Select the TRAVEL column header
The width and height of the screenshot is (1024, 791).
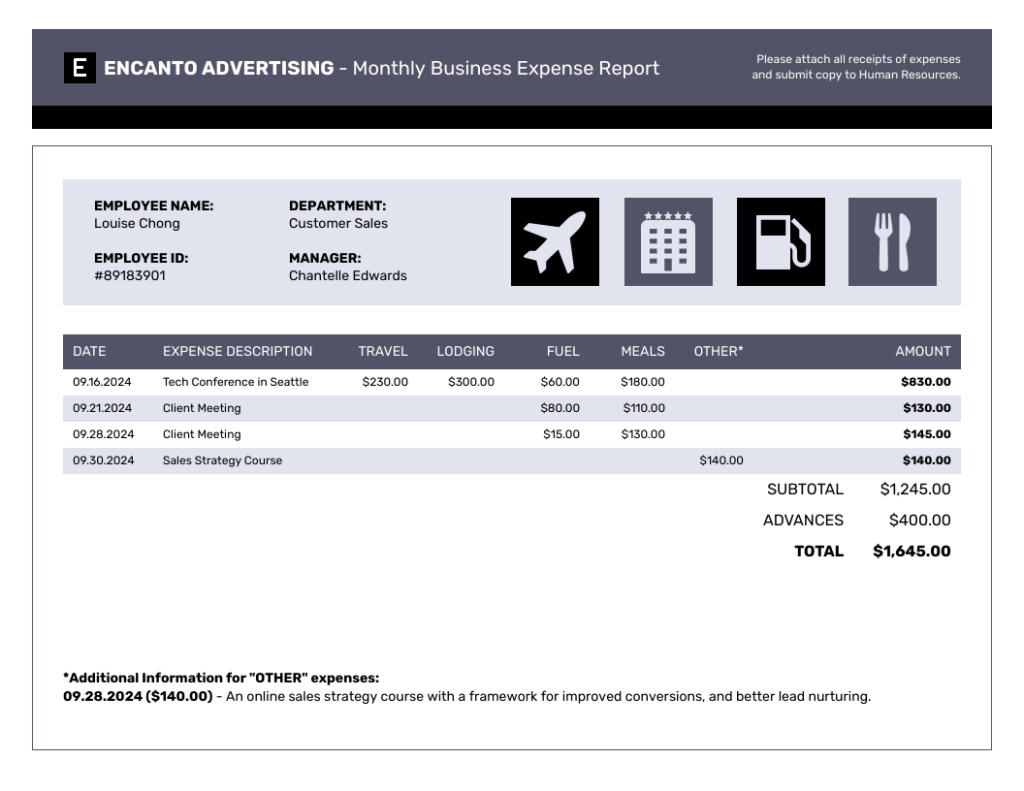[x=382, y=351]
